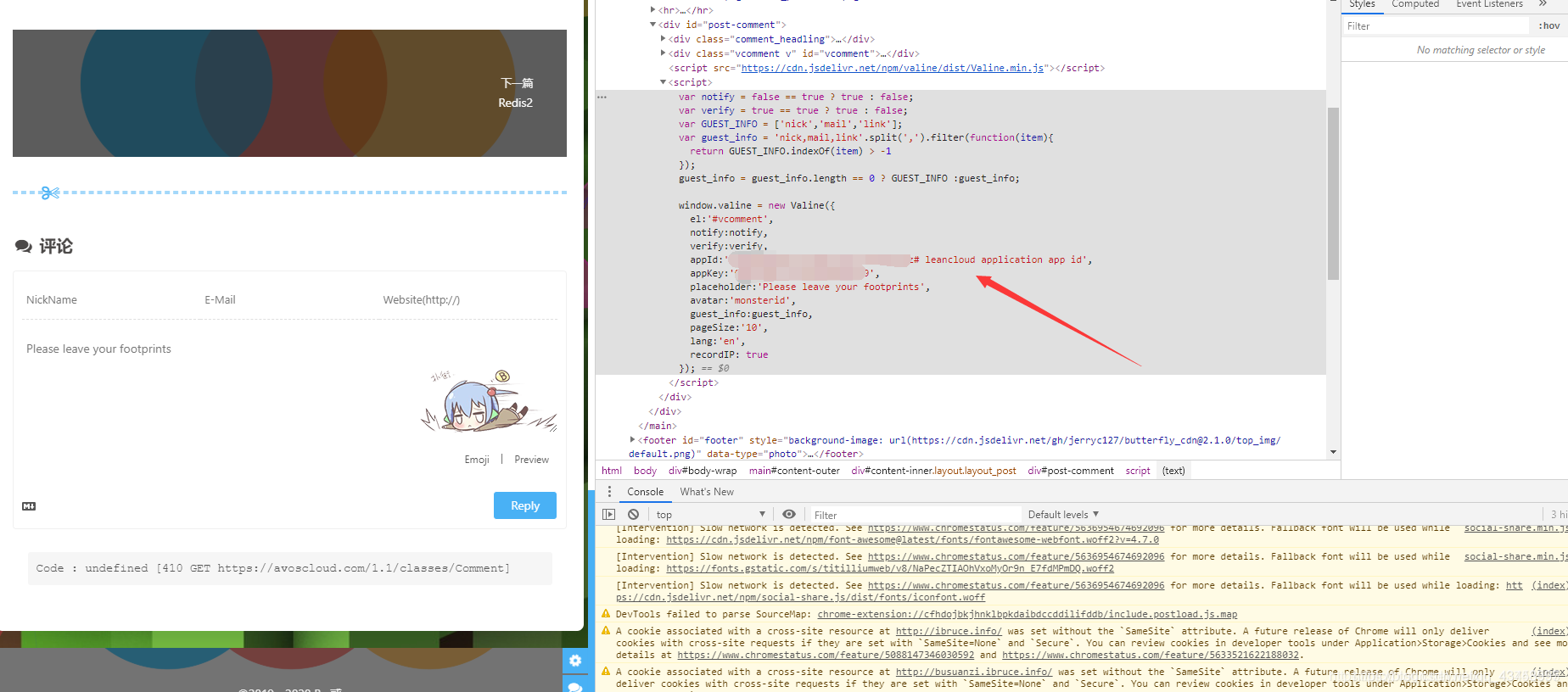The image size is (1568, 692).
Task: Click the avoscloud error code message
Action: 290,568
